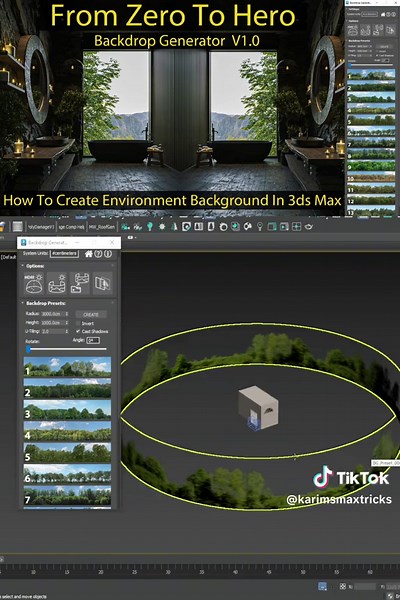Click the MW_RoofGen toolbar button

coord(101,227)
